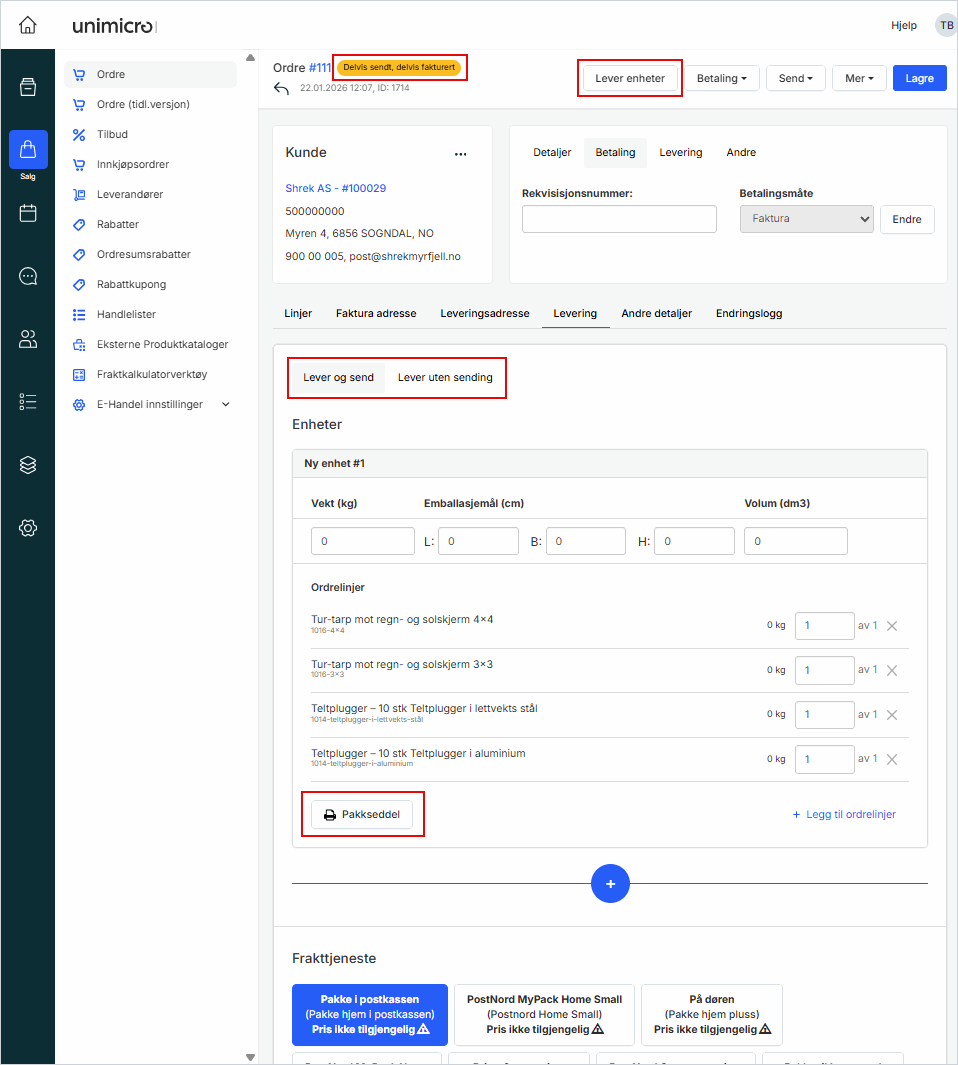Select the Lever uten sending option
958x1065 pixels.
tap(445, 378)
